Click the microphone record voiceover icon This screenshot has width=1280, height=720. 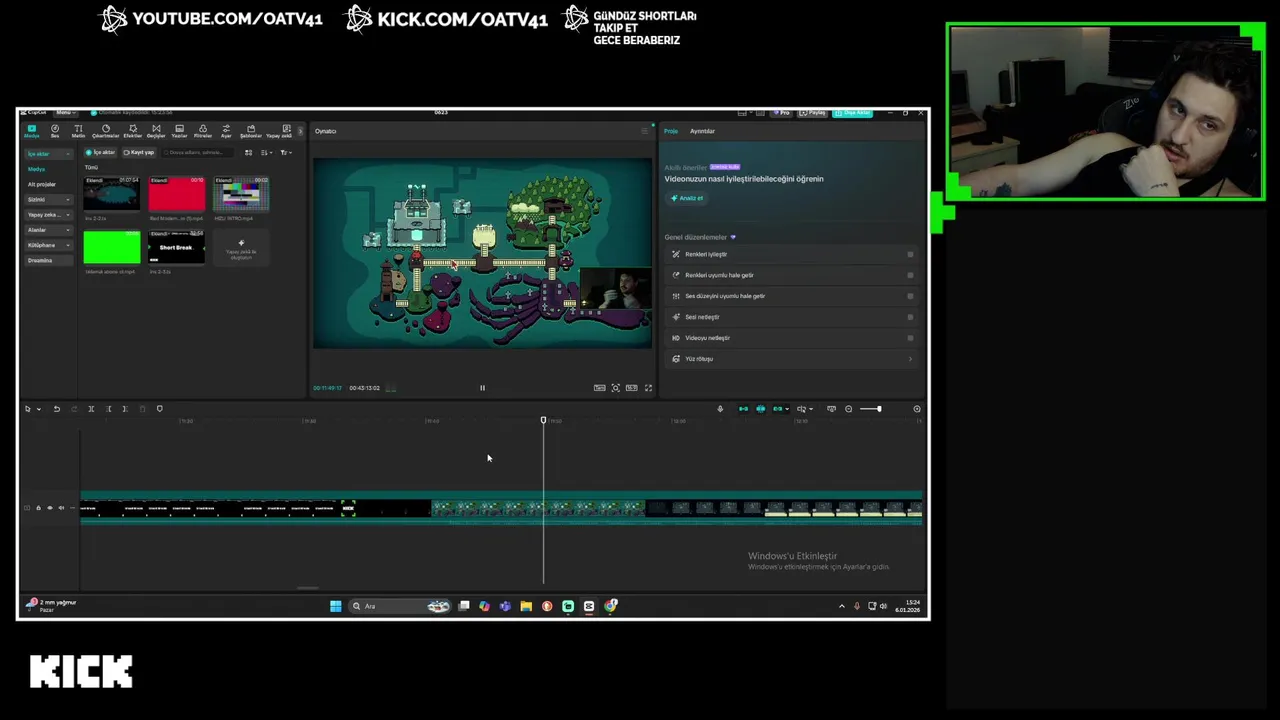pos(720,409)
